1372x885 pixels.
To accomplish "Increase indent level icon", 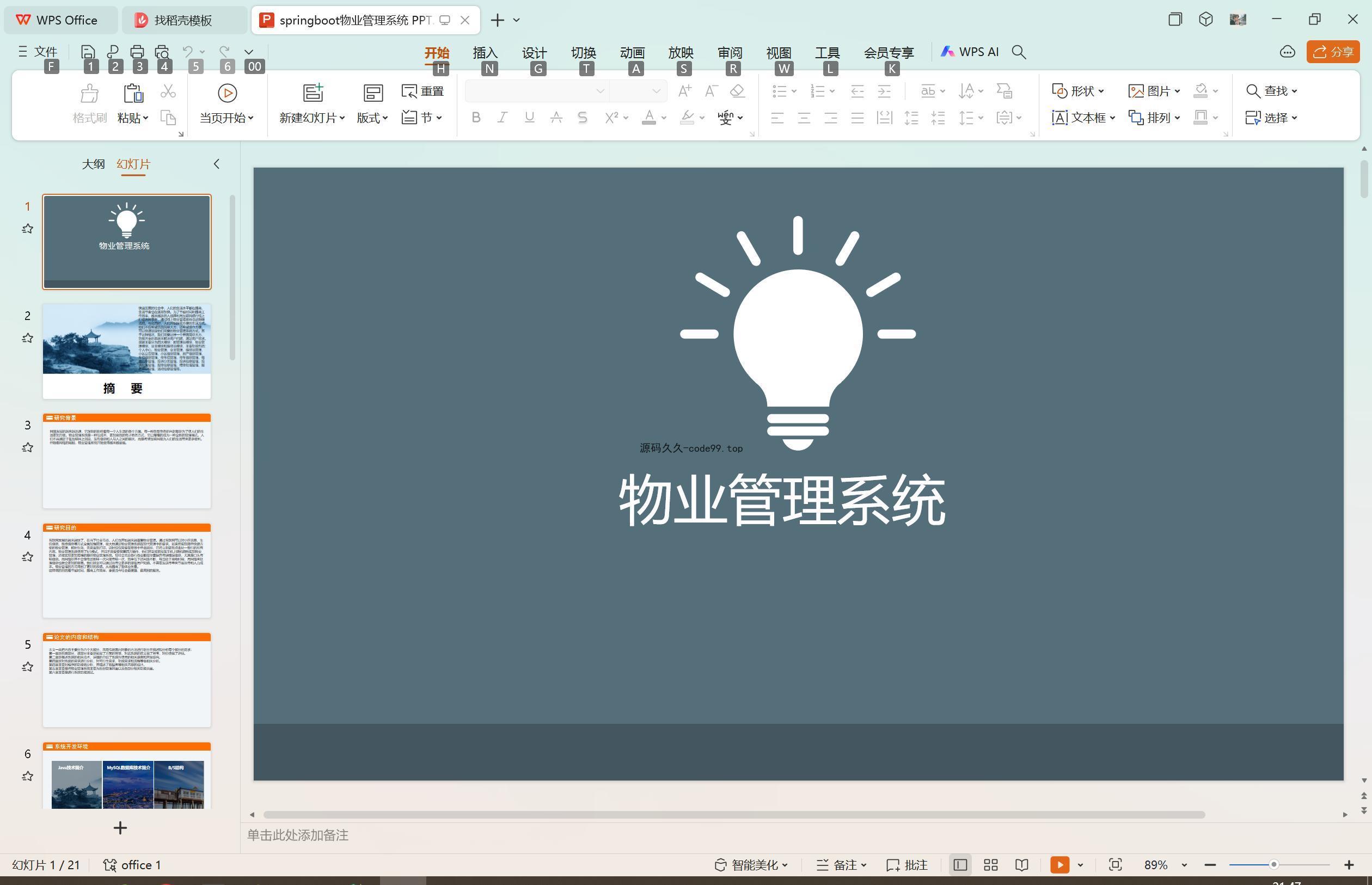I will pyautogui.click(x=884, y=91).
